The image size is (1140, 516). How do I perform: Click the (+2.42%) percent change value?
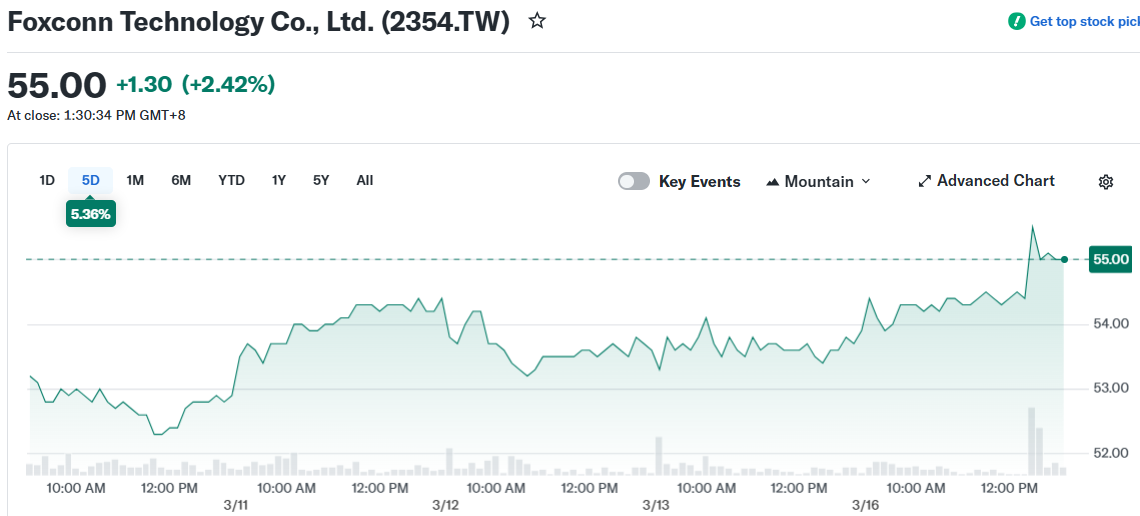[x=228, y=85]
